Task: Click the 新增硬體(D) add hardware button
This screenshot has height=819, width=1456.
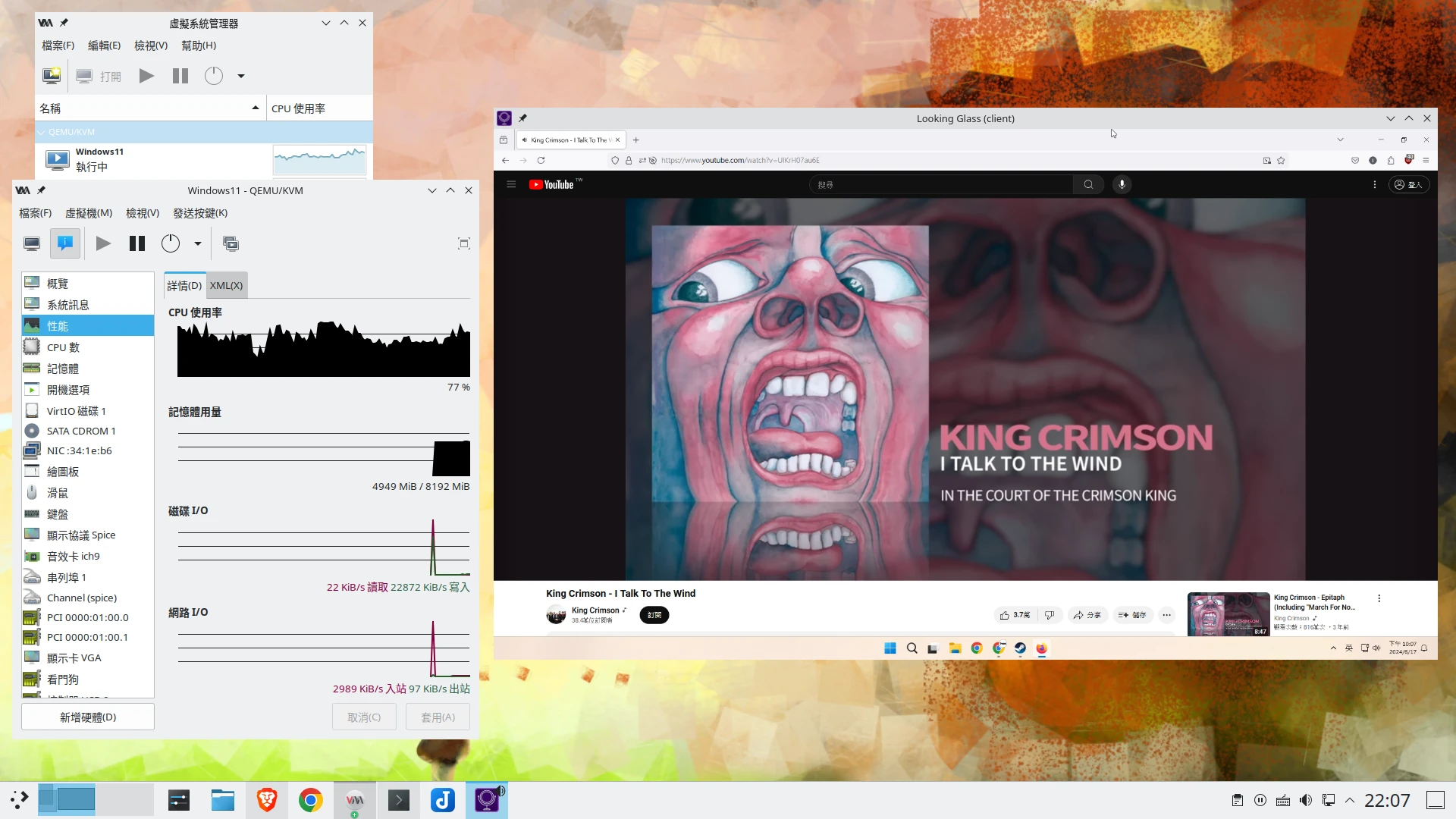Action: pyautogui.click(x=88, y=717)
